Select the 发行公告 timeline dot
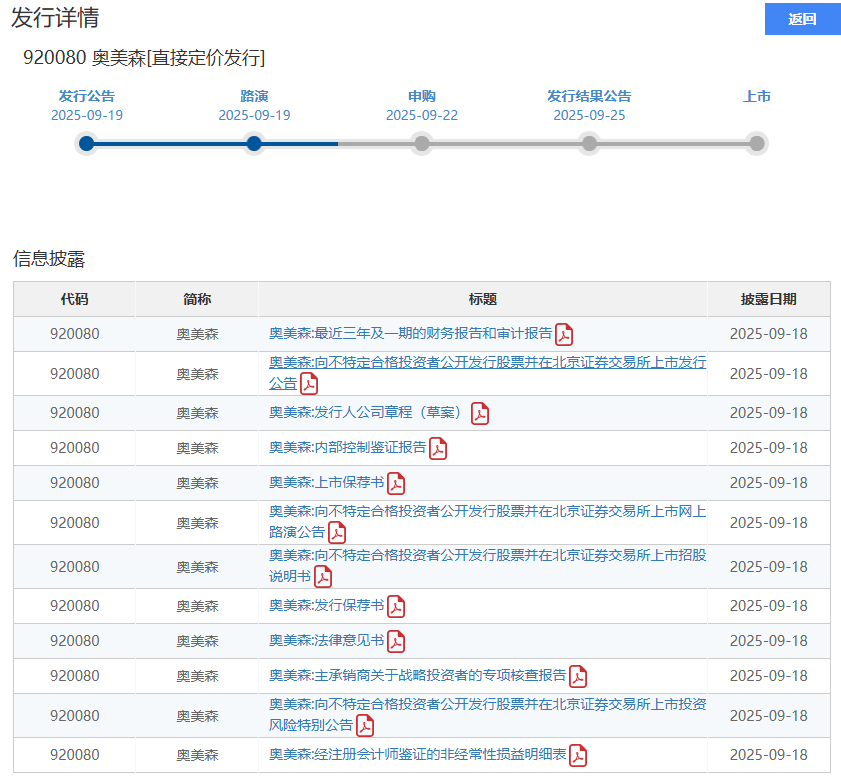841x783 pixels. (x=86, y=144)
